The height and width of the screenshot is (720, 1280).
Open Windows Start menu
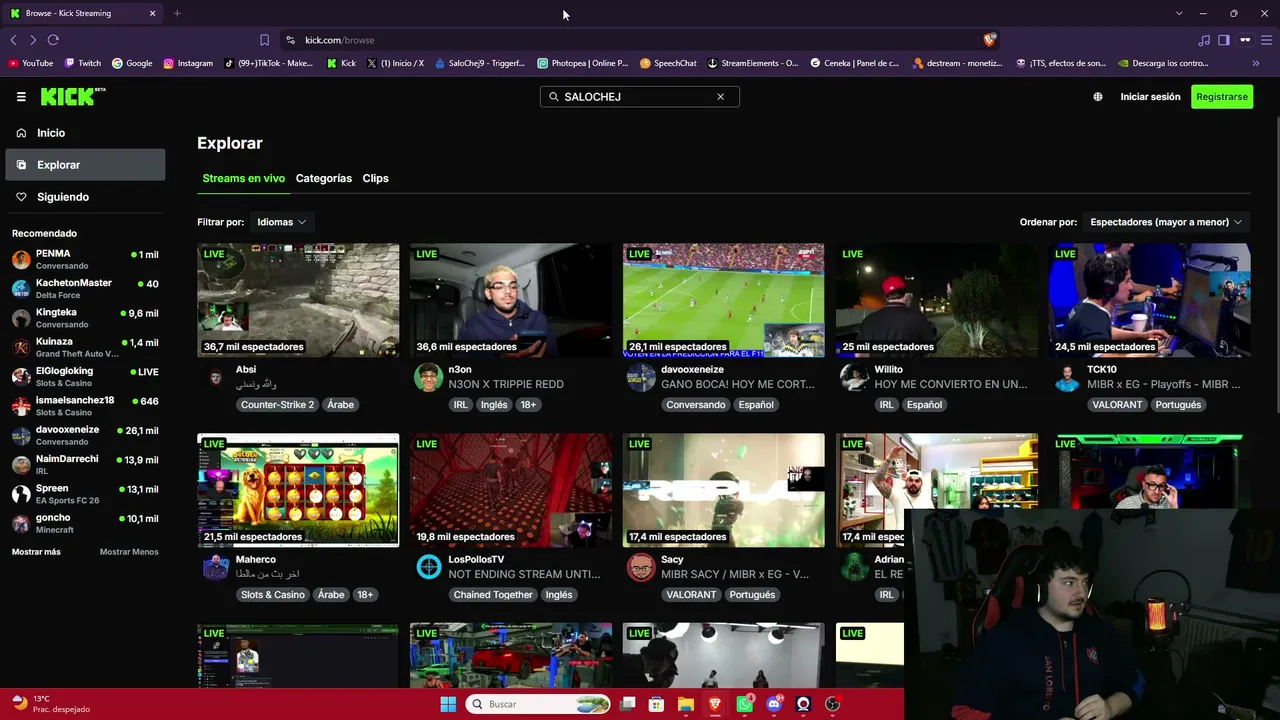pyautogui.click(x=448, y=704)
